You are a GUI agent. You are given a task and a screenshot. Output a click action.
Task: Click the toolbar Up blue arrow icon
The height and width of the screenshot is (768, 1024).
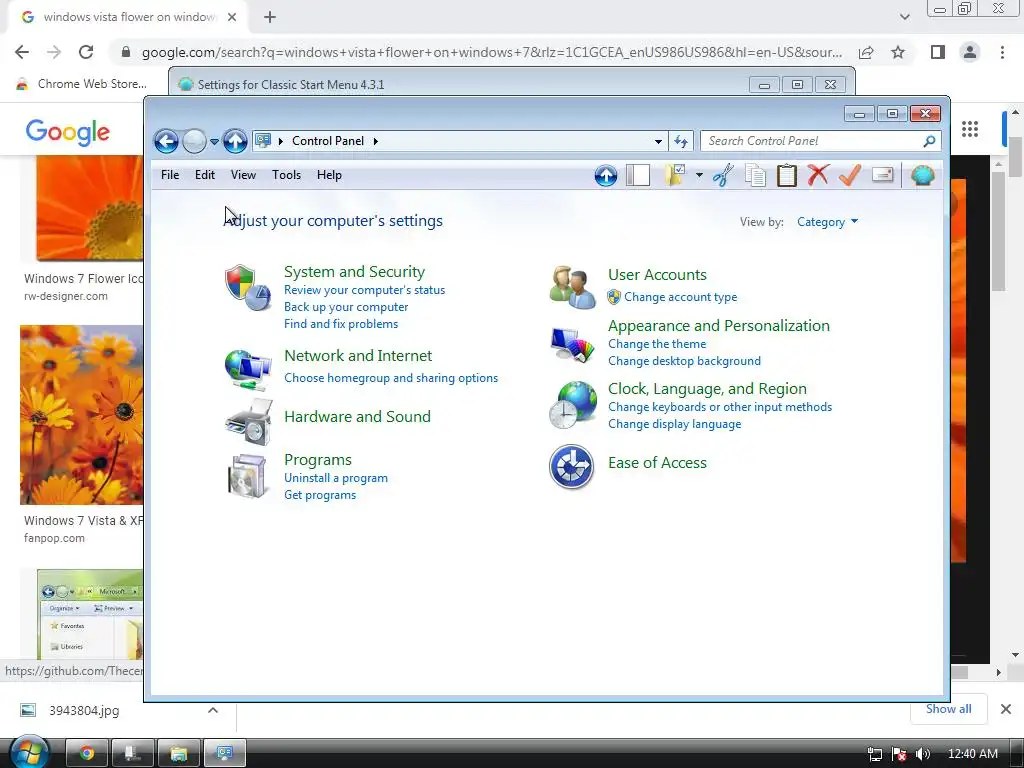click(605, 175)
